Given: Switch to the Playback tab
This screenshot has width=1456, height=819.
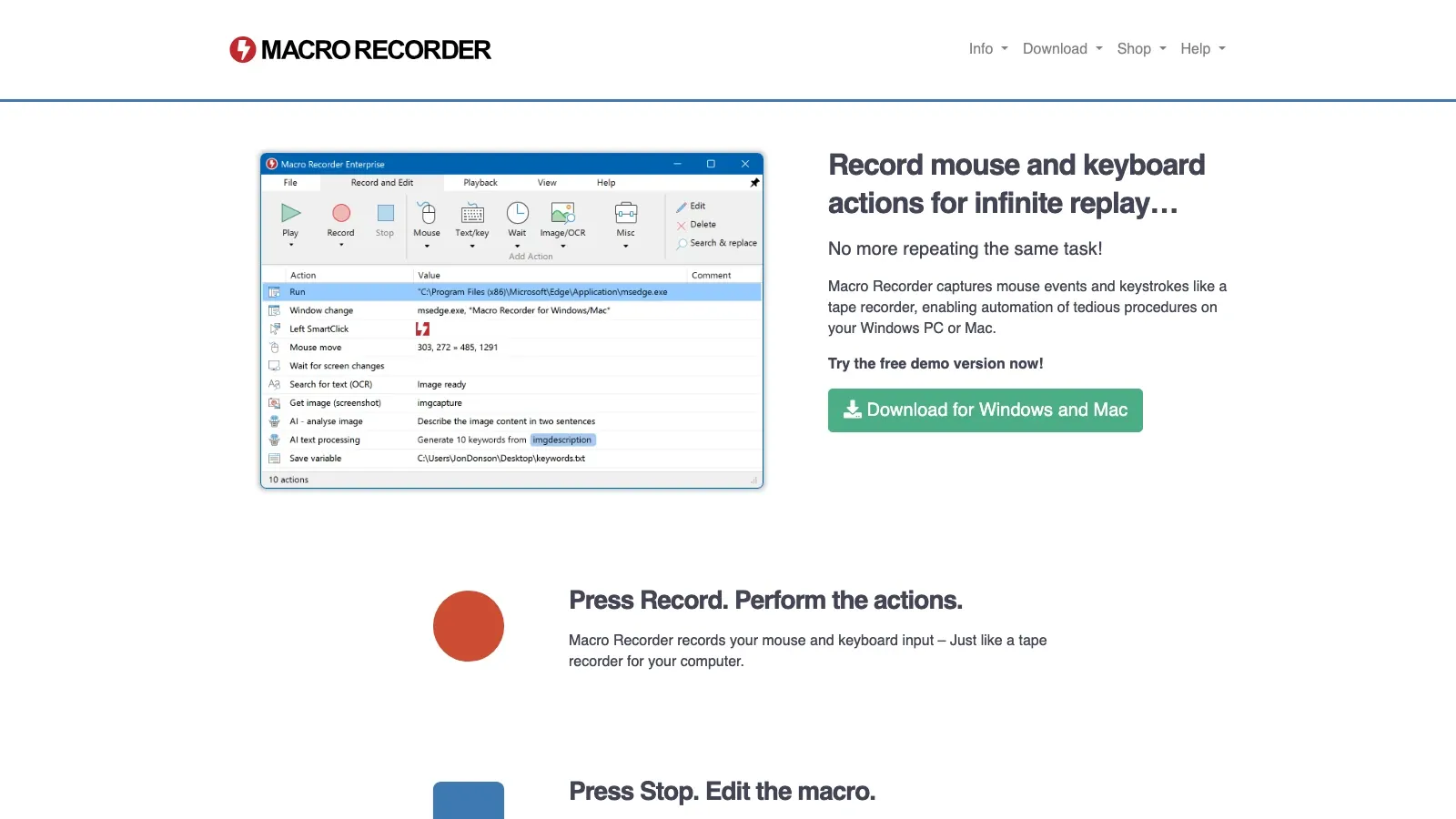Looking at the screenshot, I should tap(480, 183).
